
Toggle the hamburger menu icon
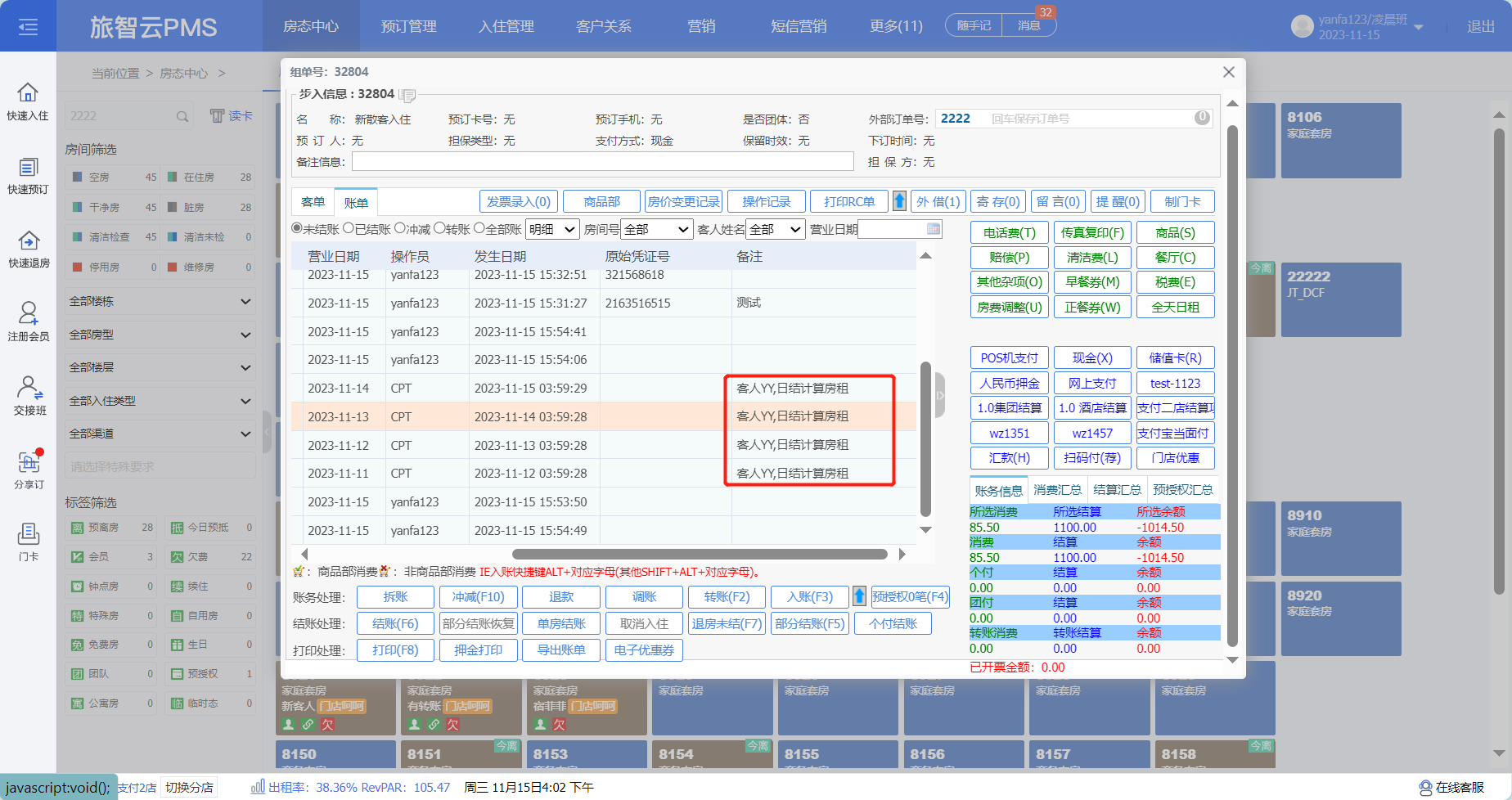tap(28, 27)
